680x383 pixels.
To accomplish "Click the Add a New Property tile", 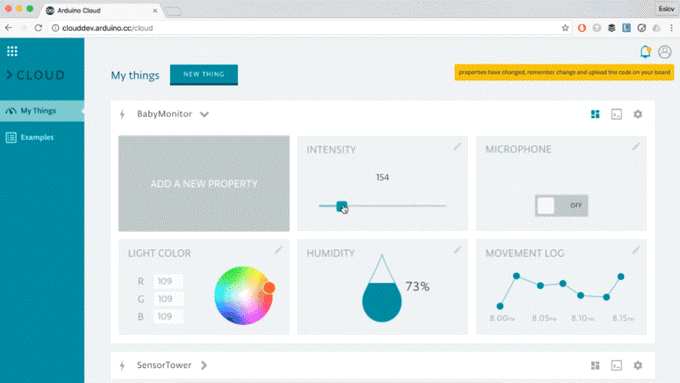I will (x=204, y=183).
